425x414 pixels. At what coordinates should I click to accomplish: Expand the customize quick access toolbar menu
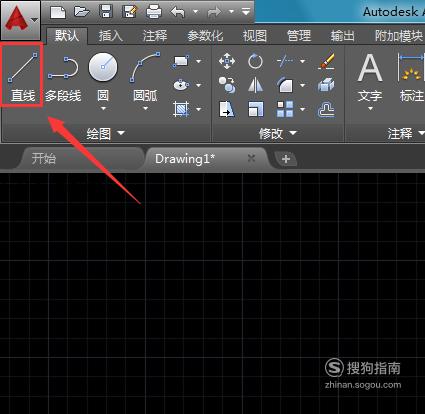pos(246,12)
